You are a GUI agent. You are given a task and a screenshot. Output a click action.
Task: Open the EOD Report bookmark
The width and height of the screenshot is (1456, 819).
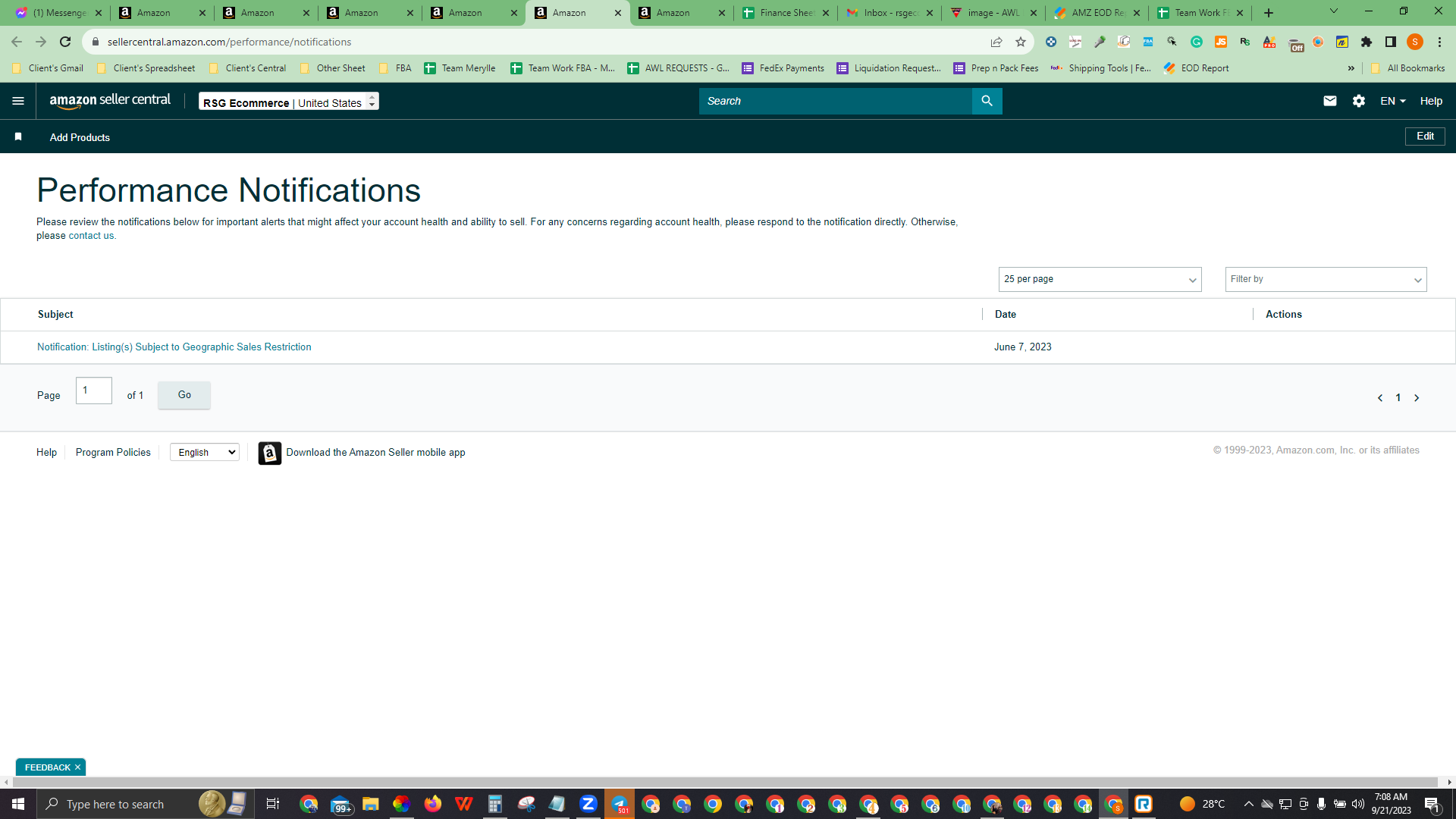[x=1197, y=68]
